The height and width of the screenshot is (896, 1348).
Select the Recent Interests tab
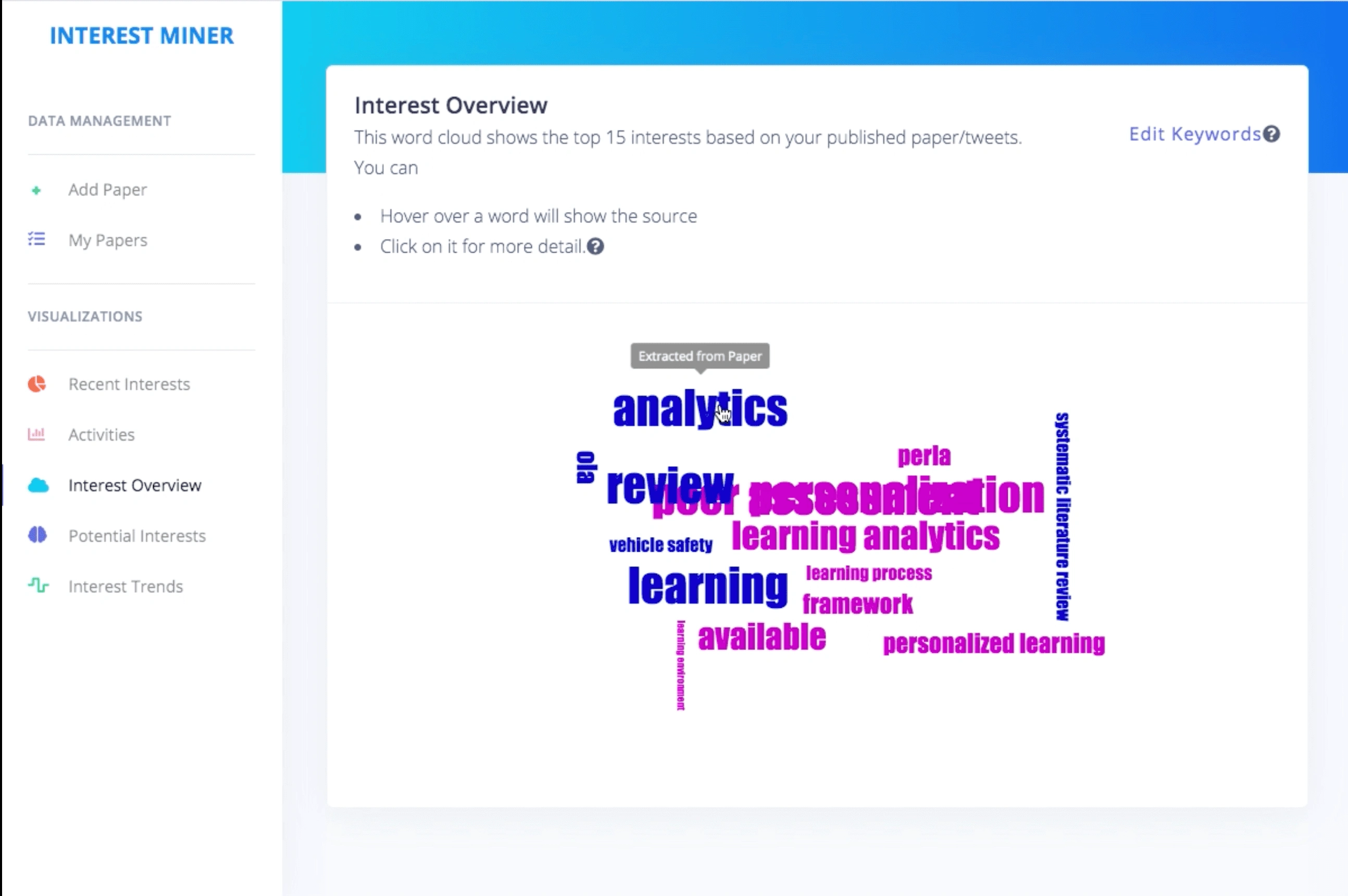130,383
